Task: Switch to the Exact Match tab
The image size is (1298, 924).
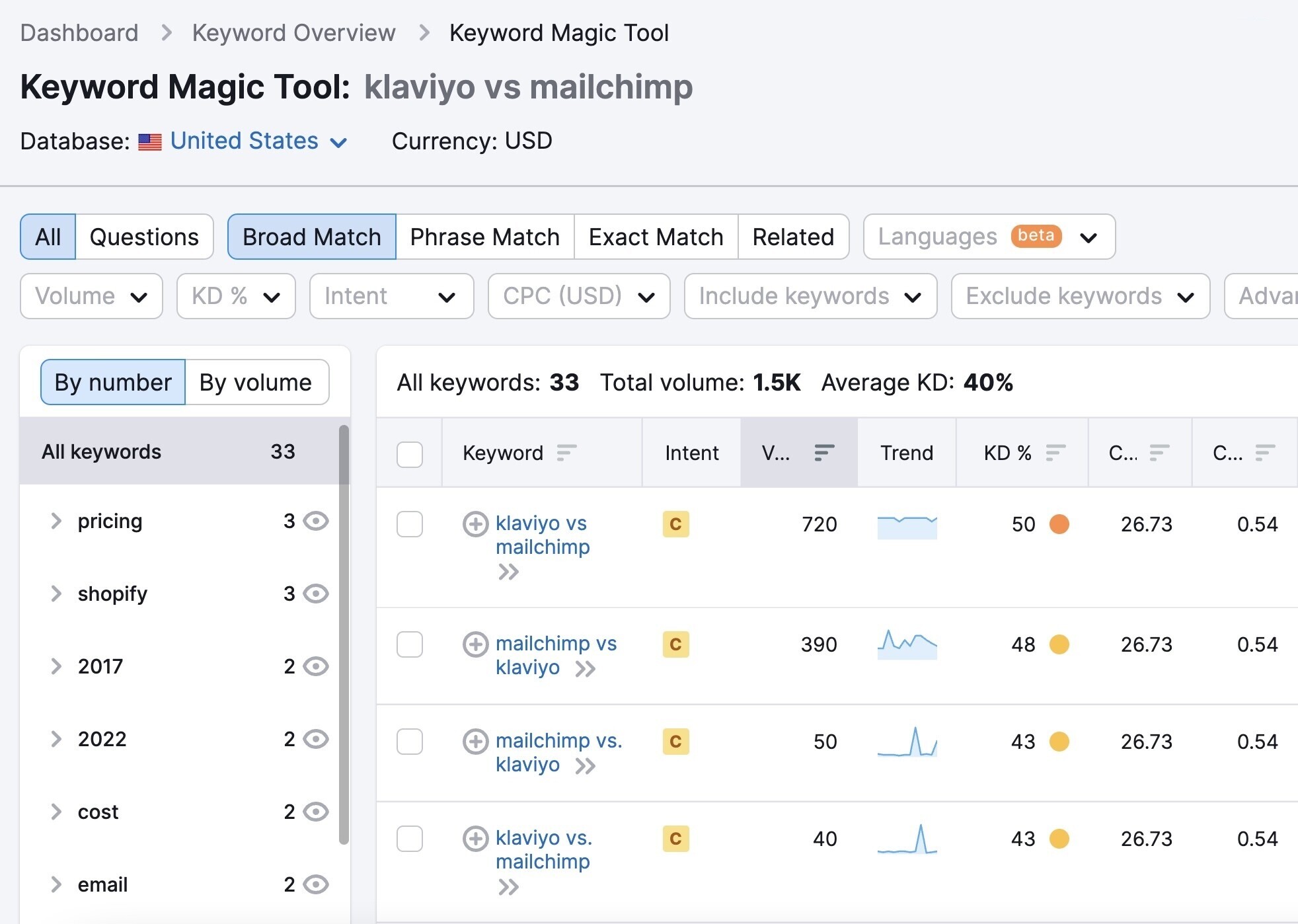Action: (x=656, y=237)
